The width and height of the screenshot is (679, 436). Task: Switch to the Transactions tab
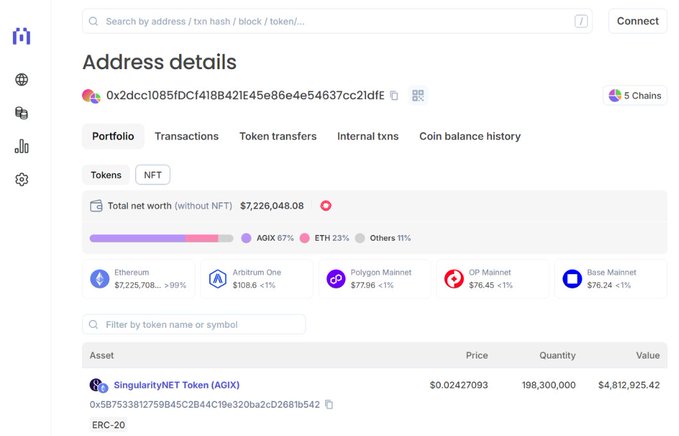coord(187,136)
